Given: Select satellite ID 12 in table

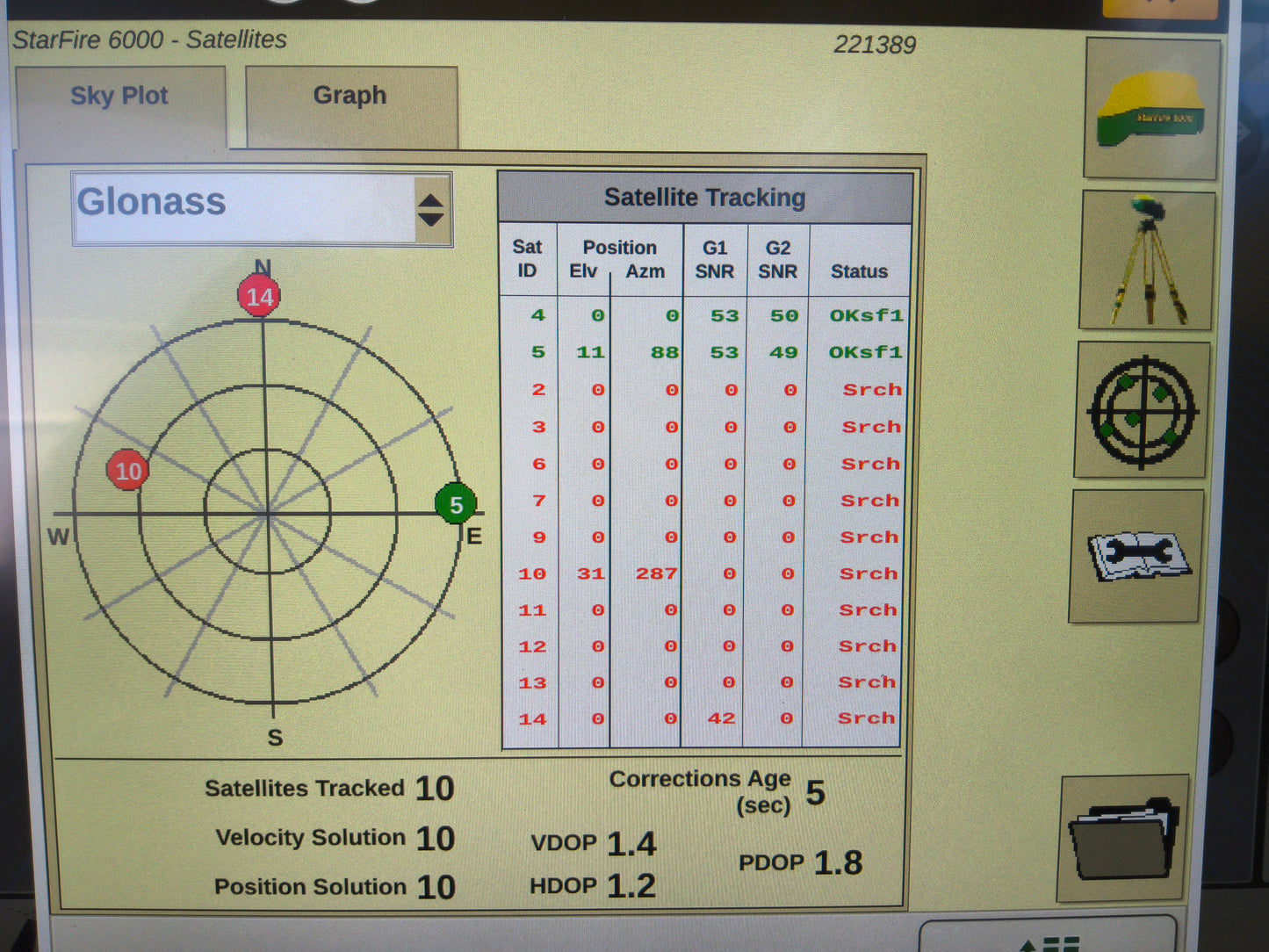Looking at the screenshot, I should [532, 646].
